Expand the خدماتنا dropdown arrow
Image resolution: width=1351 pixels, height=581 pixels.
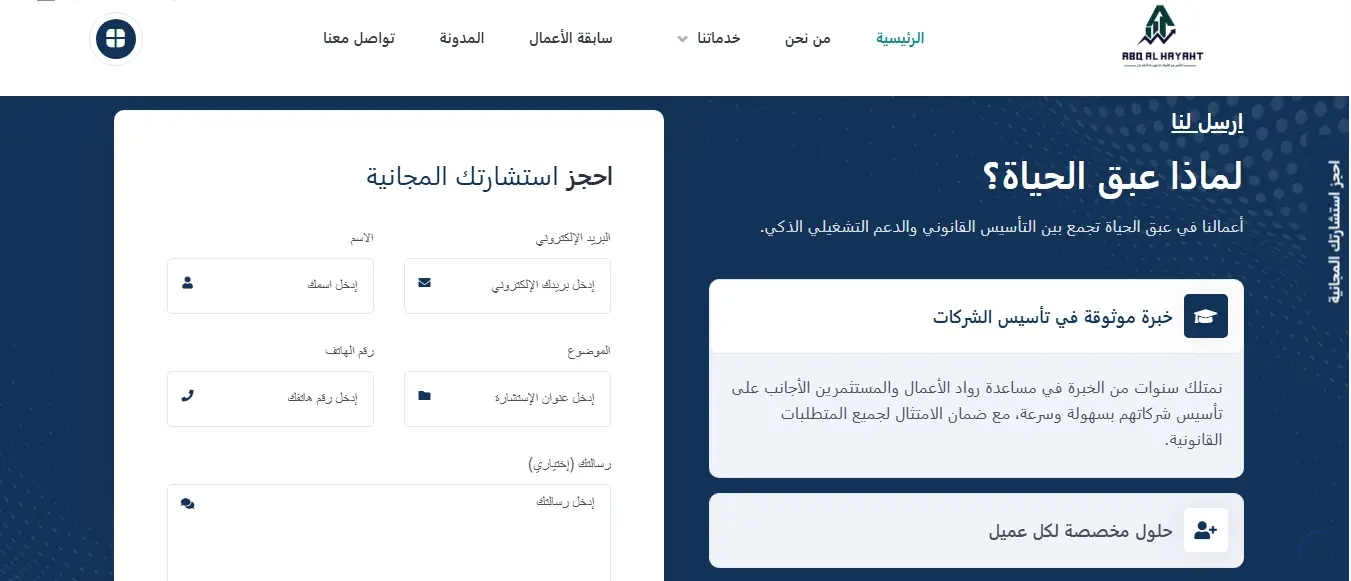tap(682, 39)
